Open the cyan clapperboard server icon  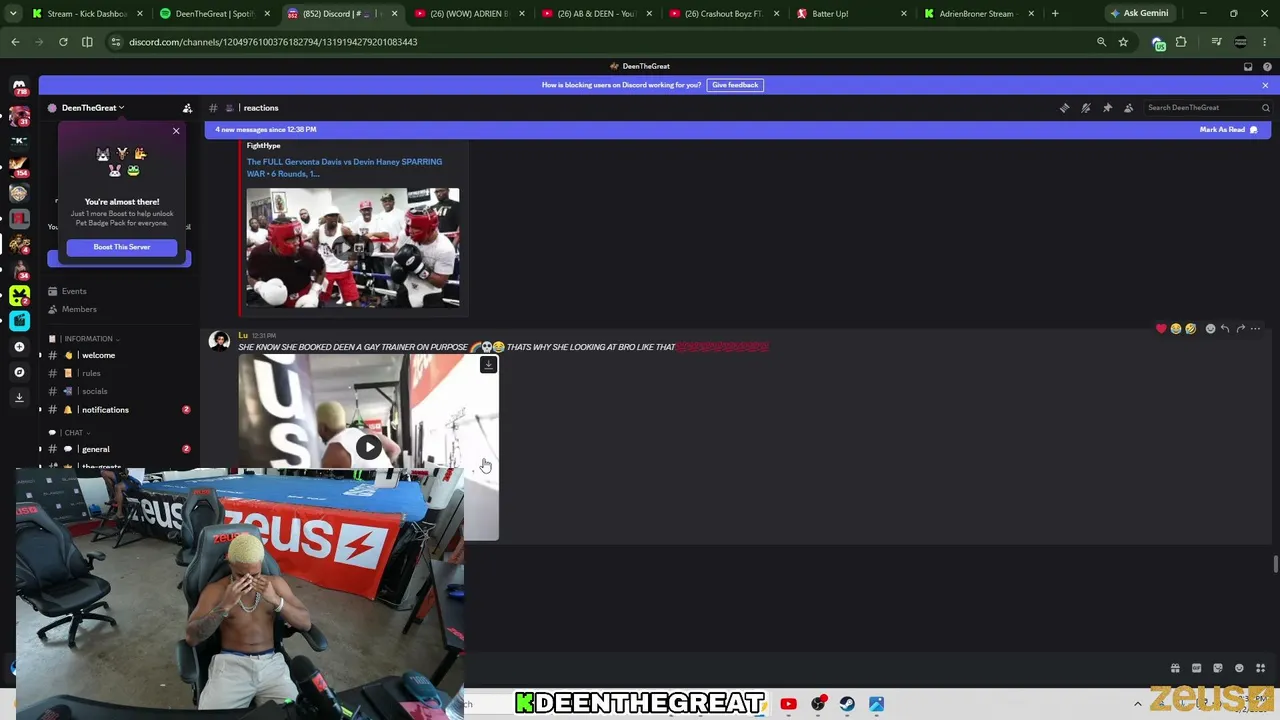(19, 321)
